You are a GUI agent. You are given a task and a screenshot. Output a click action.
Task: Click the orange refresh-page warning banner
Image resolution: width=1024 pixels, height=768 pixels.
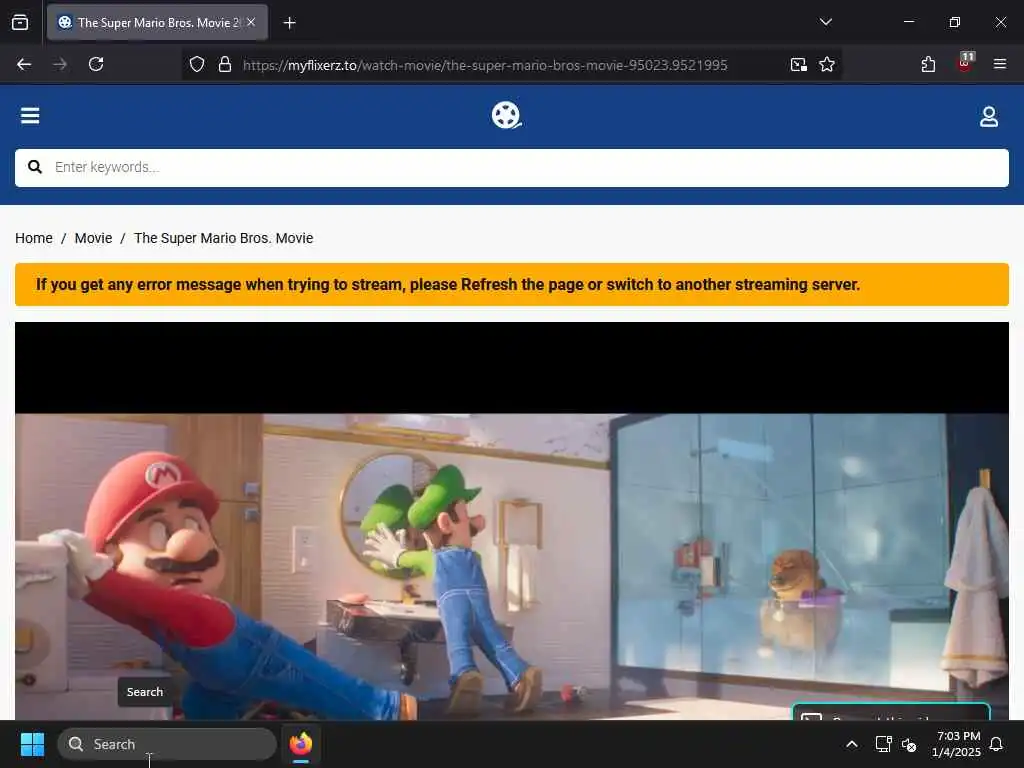click(x=512, y=285)
